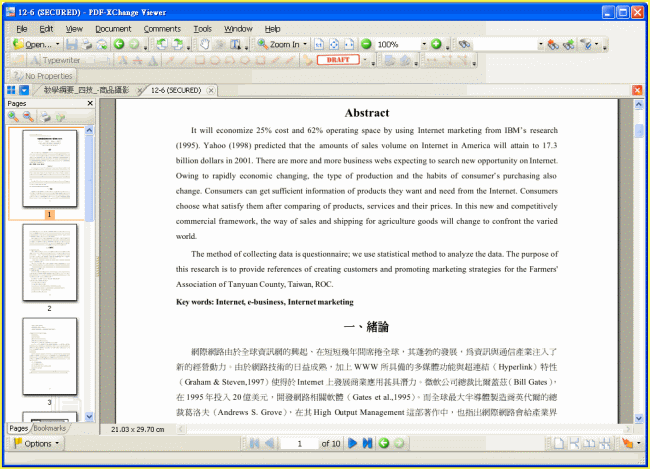The image size is (650, 469).
Task: Expand the 100% zoom level dropdown
Action: (423, 44)
